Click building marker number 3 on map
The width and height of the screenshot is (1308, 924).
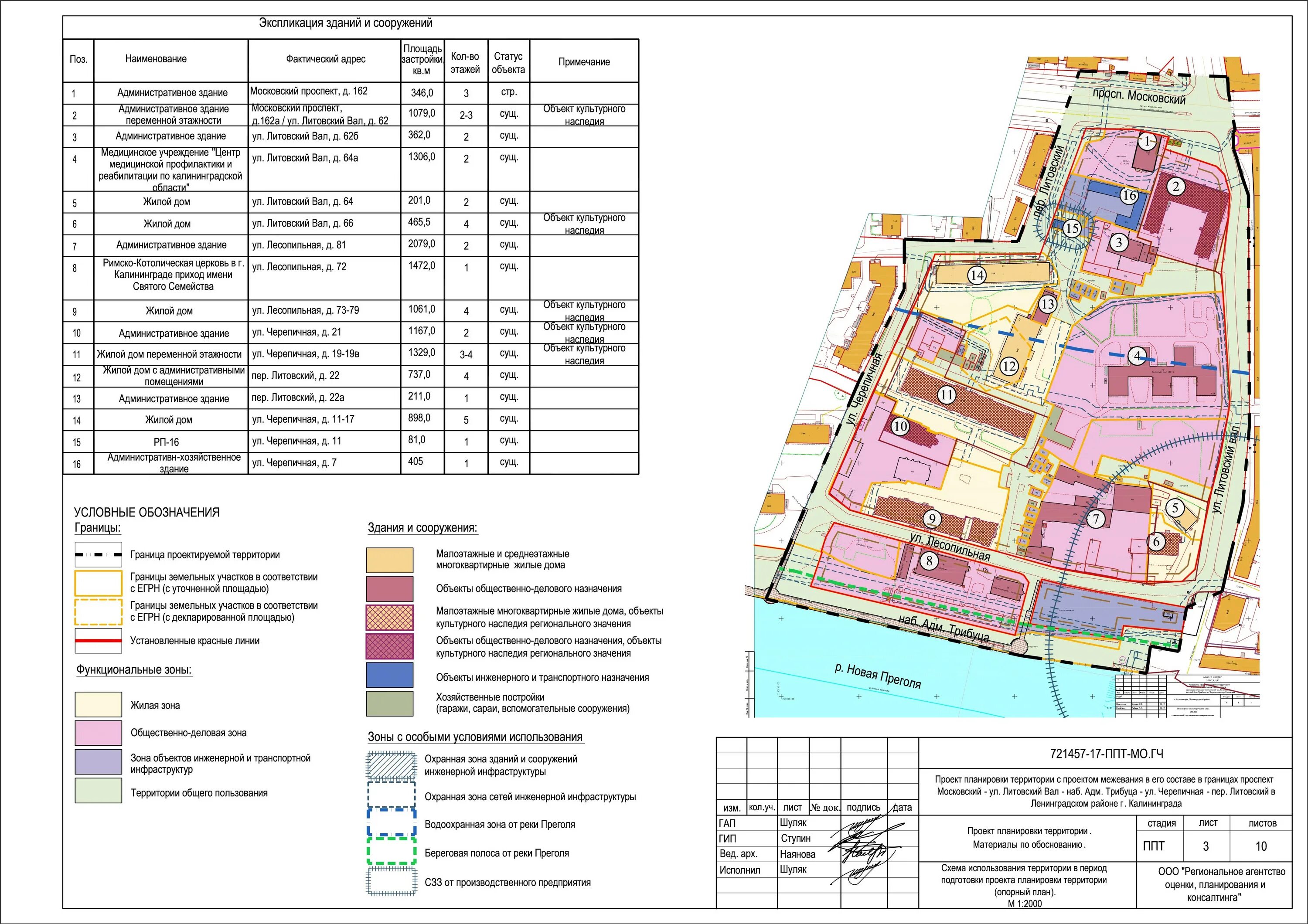point(1119,242)
